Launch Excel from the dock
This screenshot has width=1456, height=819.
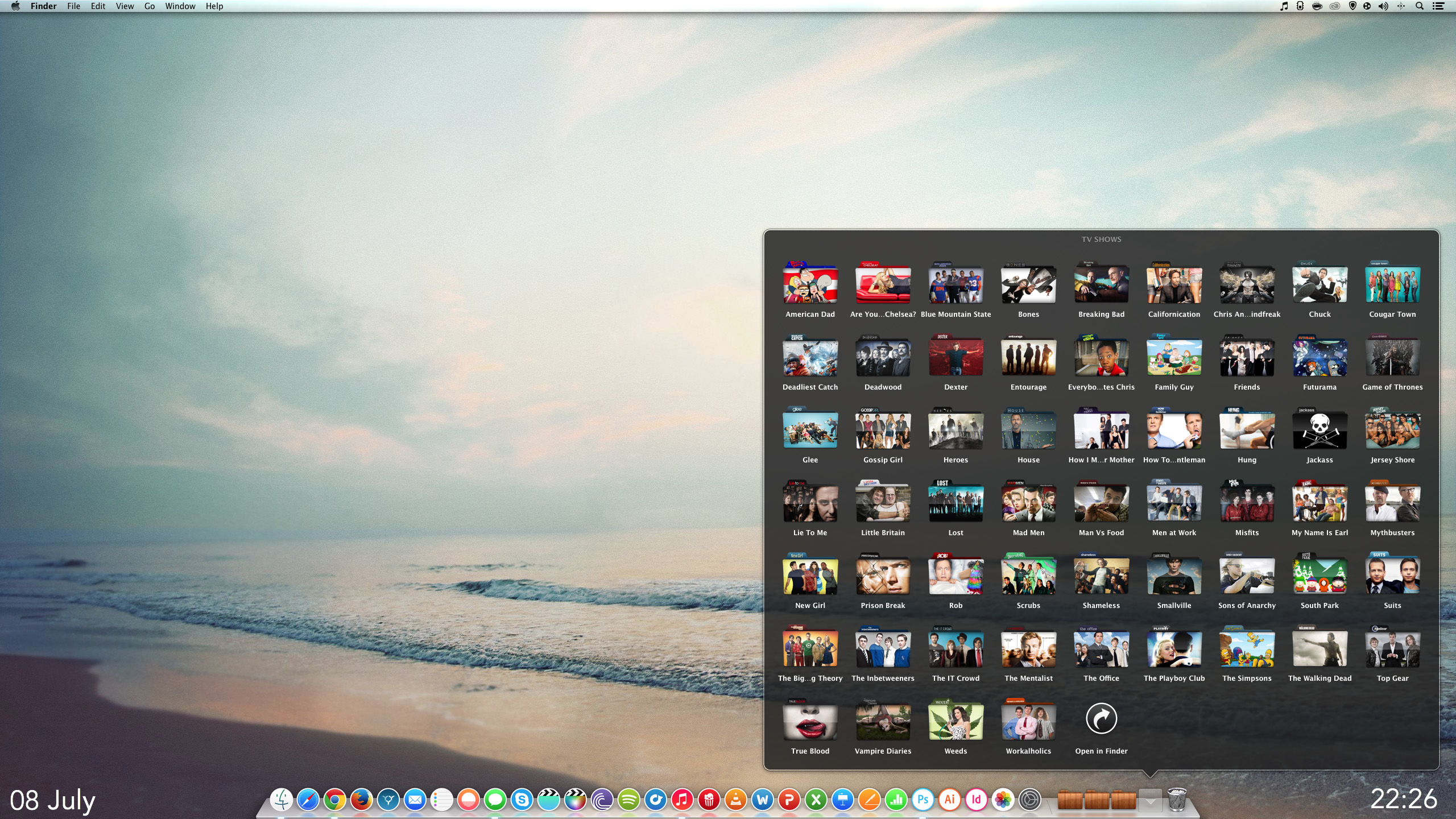816,800
